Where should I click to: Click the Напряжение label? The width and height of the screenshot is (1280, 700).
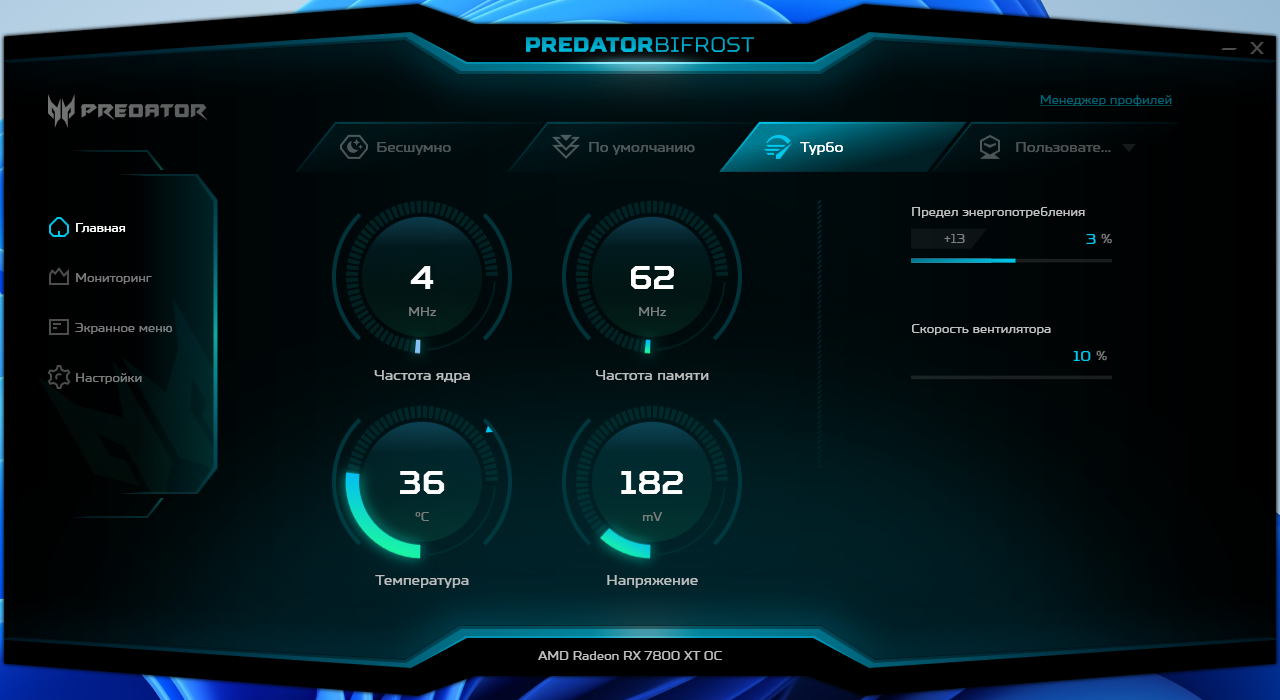coord(652,581)
